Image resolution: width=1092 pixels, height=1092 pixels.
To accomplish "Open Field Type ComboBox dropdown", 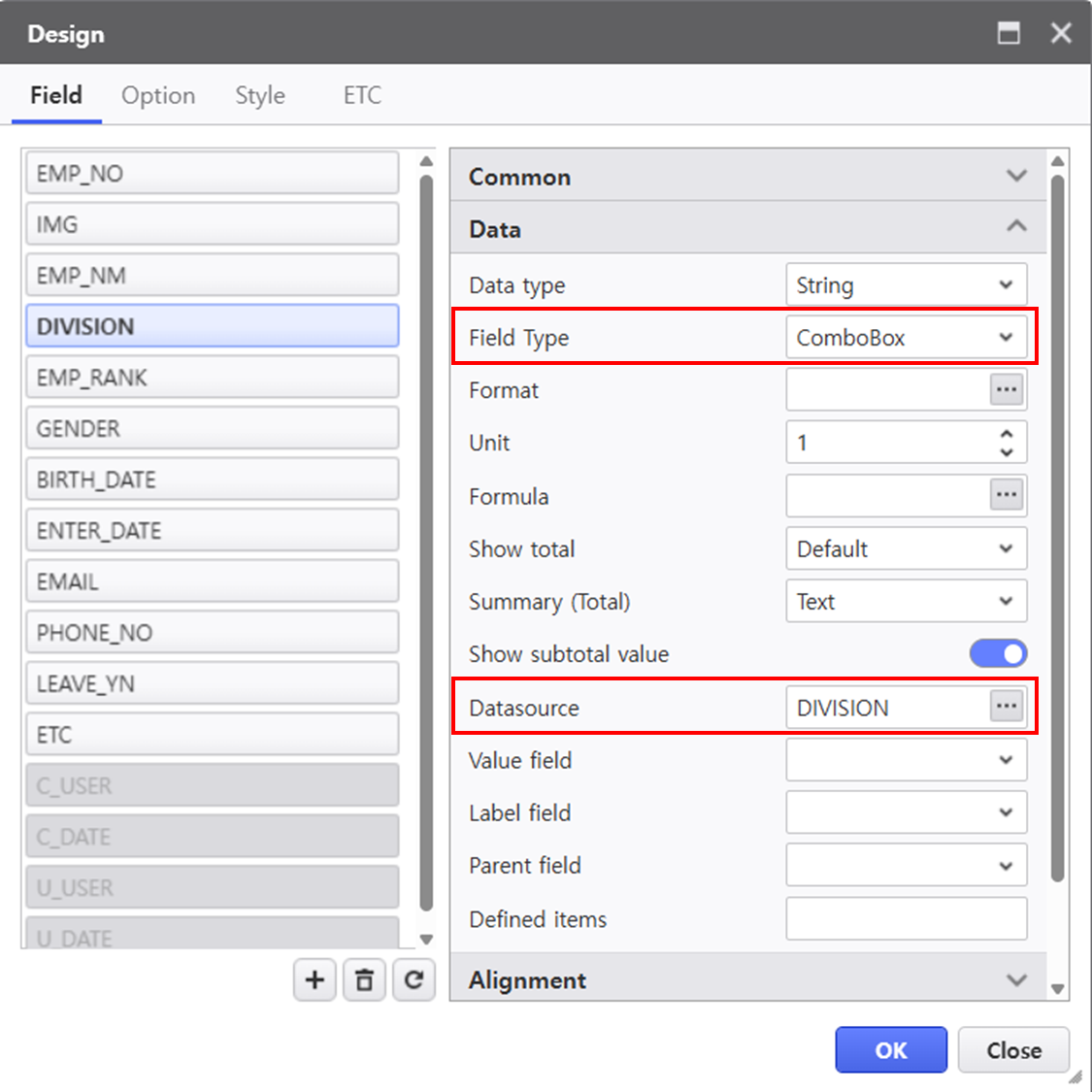I will point(906,337).
